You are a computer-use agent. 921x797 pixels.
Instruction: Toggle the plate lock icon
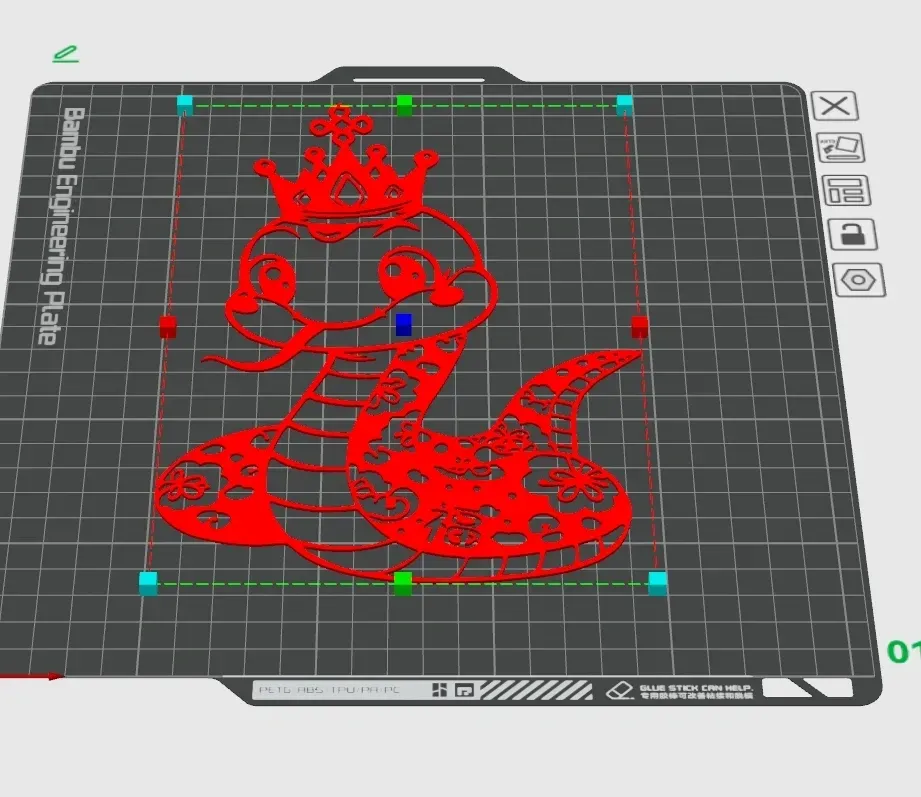(x=853, y=234)
